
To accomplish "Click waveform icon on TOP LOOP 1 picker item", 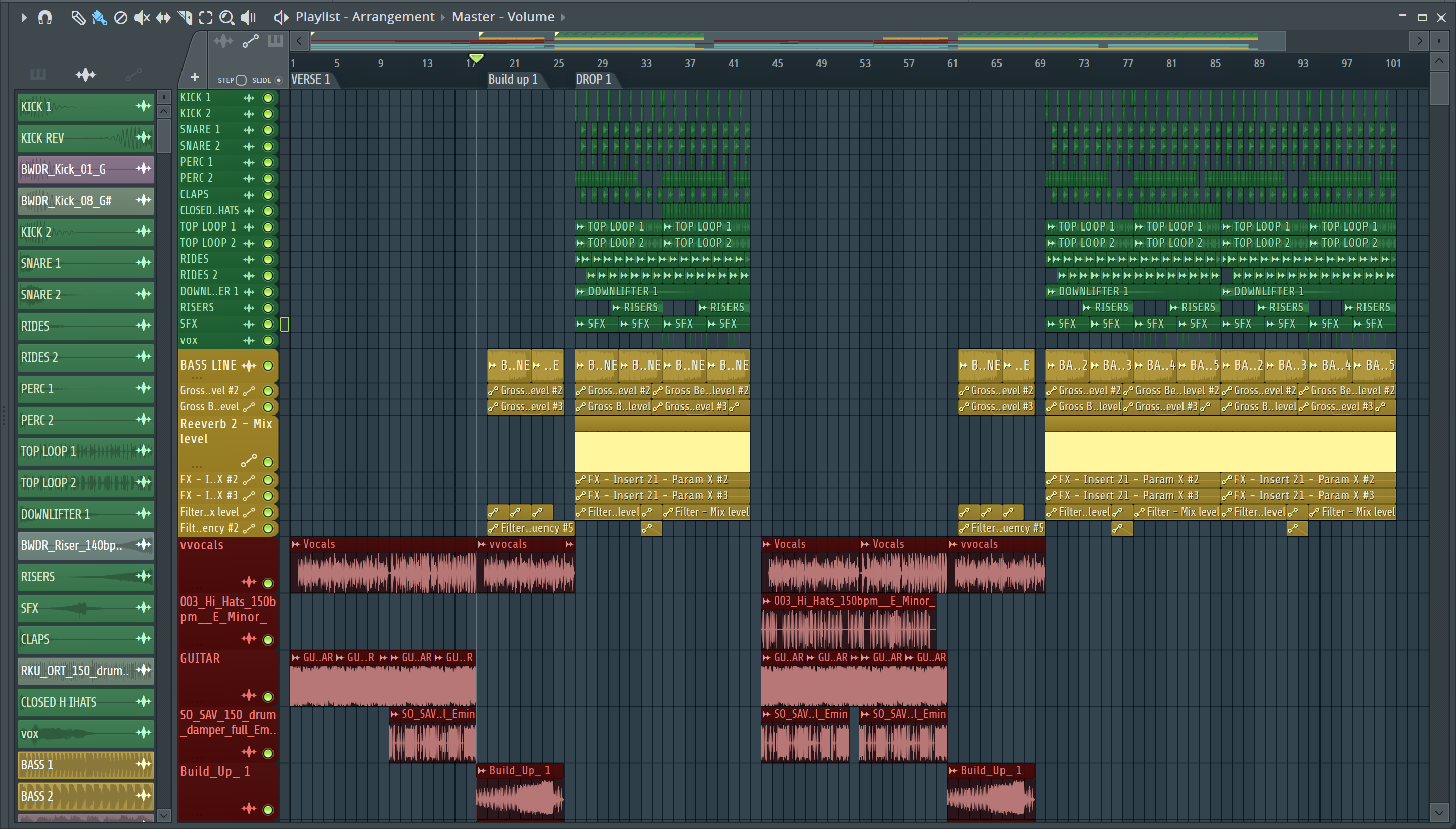I will point(144,450).
